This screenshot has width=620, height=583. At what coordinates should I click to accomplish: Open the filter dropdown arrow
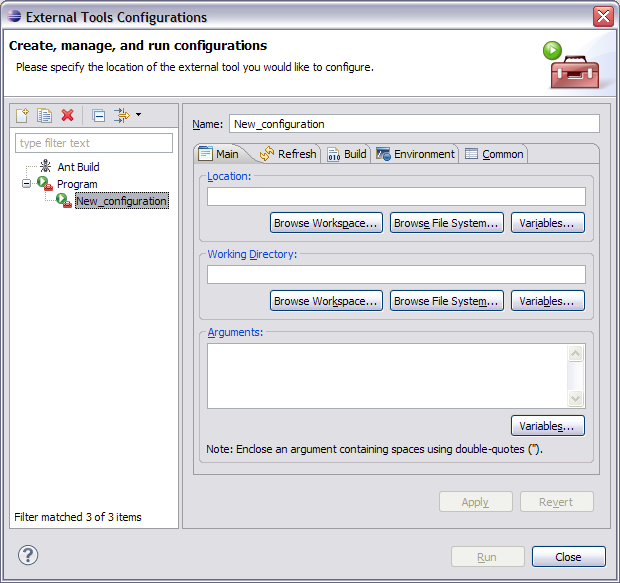138,115
